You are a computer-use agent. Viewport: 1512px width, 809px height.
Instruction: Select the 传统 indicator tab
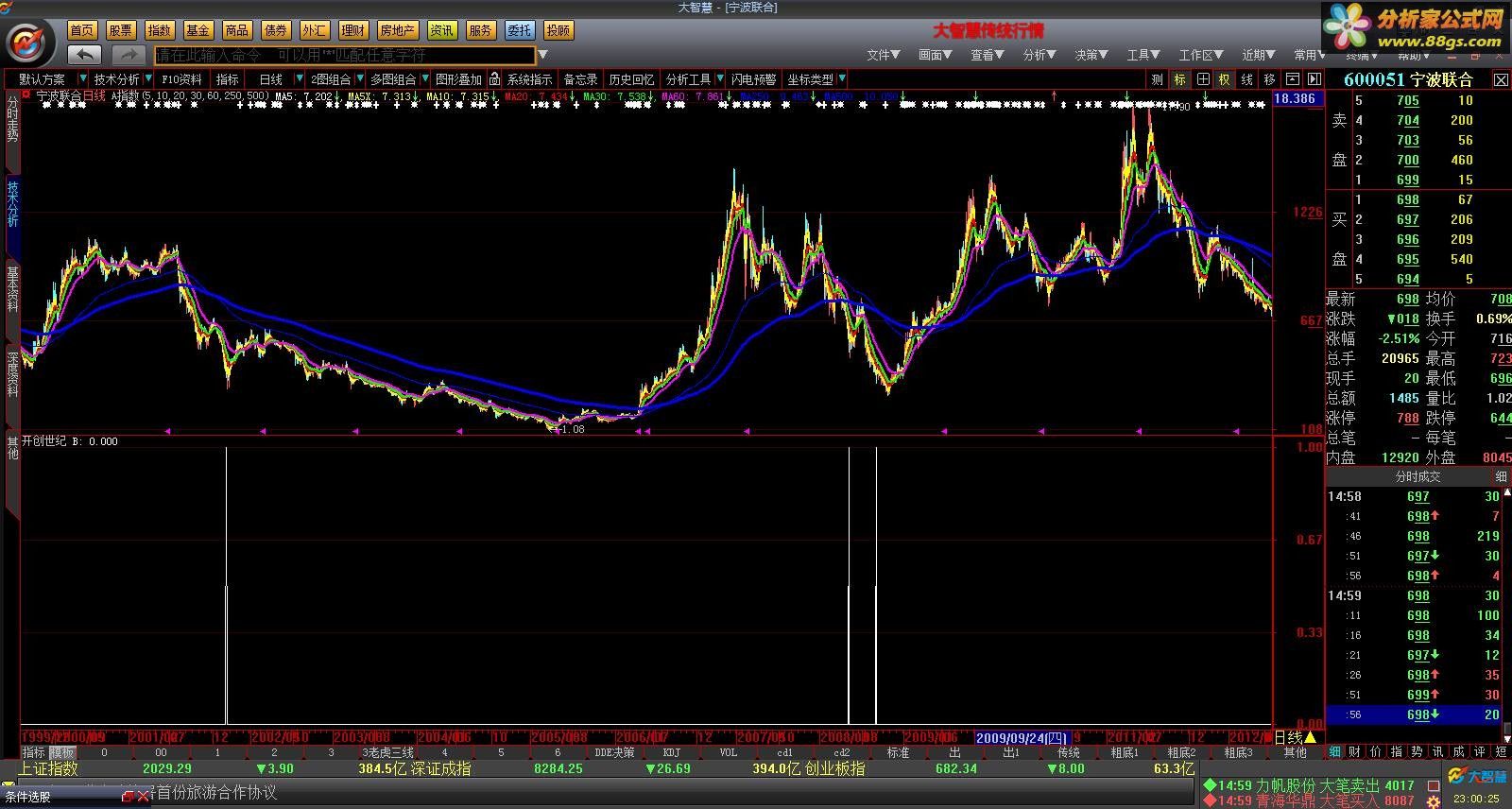[x=1068, y=753]
